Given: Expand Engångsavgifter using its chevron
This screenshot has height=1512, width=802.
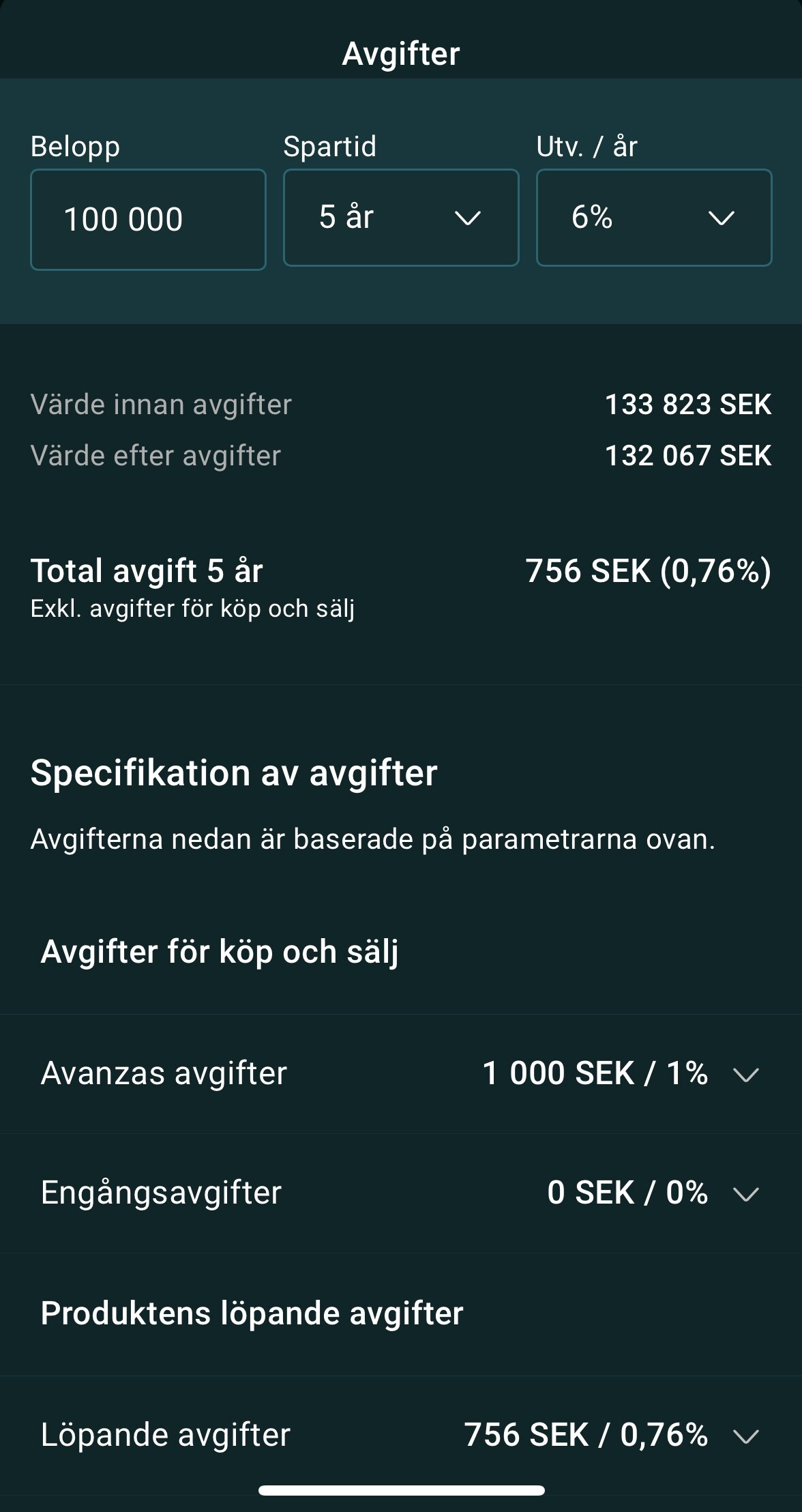Looking at the screenshot, I should [x=745, y=1194].
